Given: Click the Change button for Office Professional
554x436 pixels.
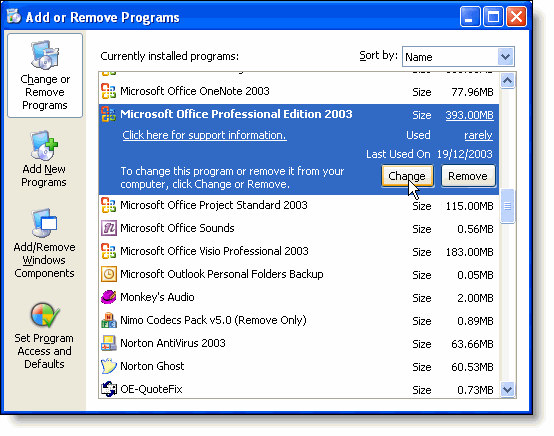Looking at the screenshot, I should tap(407, 176).
